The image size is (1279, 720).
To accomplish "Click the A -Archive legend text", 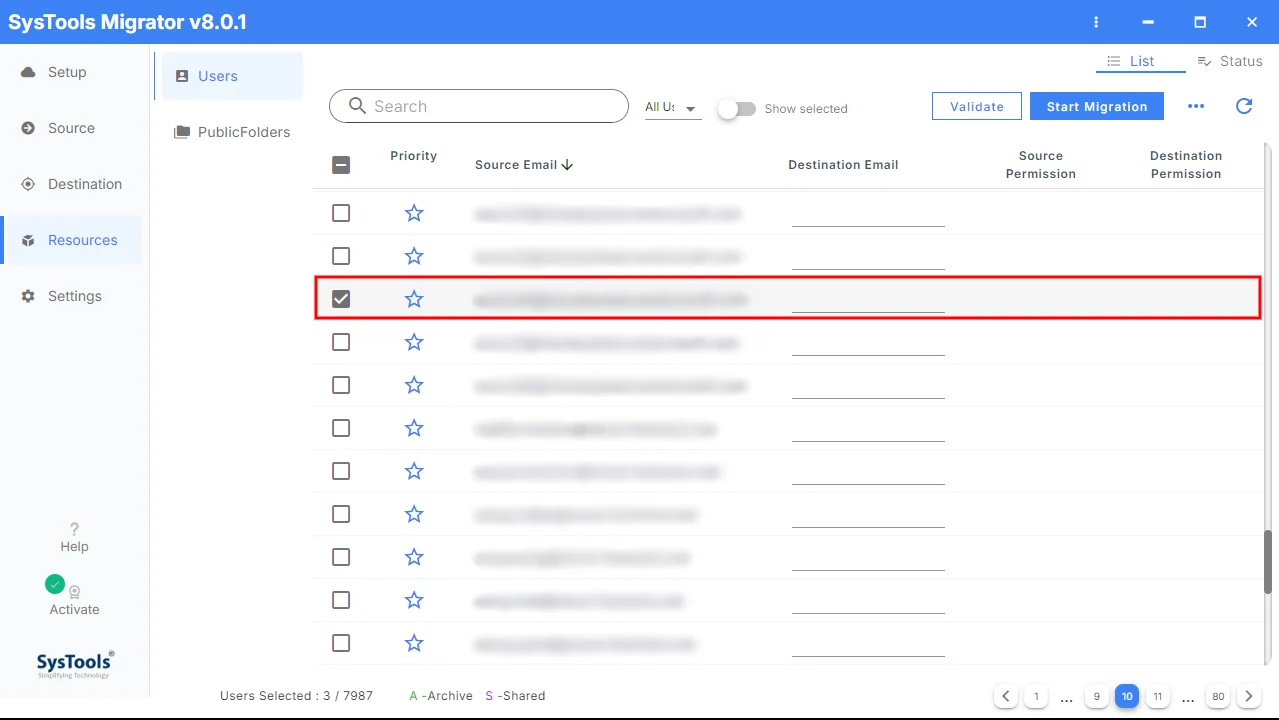I will pyautogui.click(x=441, y=696).
